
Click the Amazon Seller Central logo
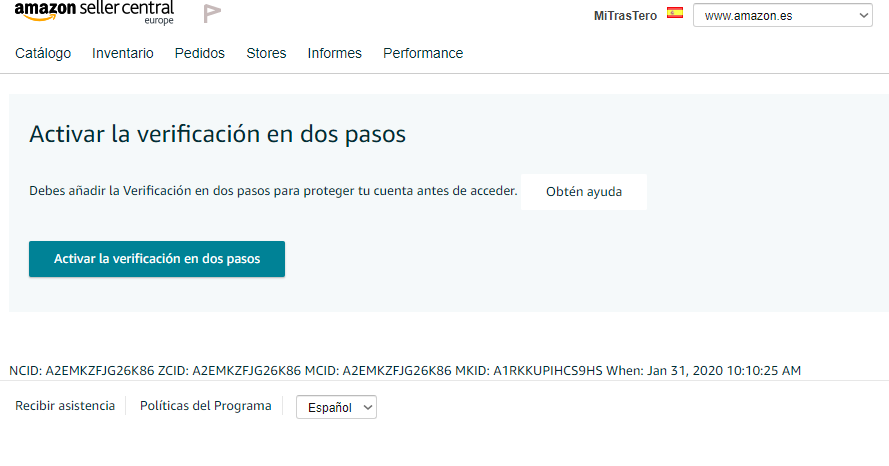[x=94, y=12]
